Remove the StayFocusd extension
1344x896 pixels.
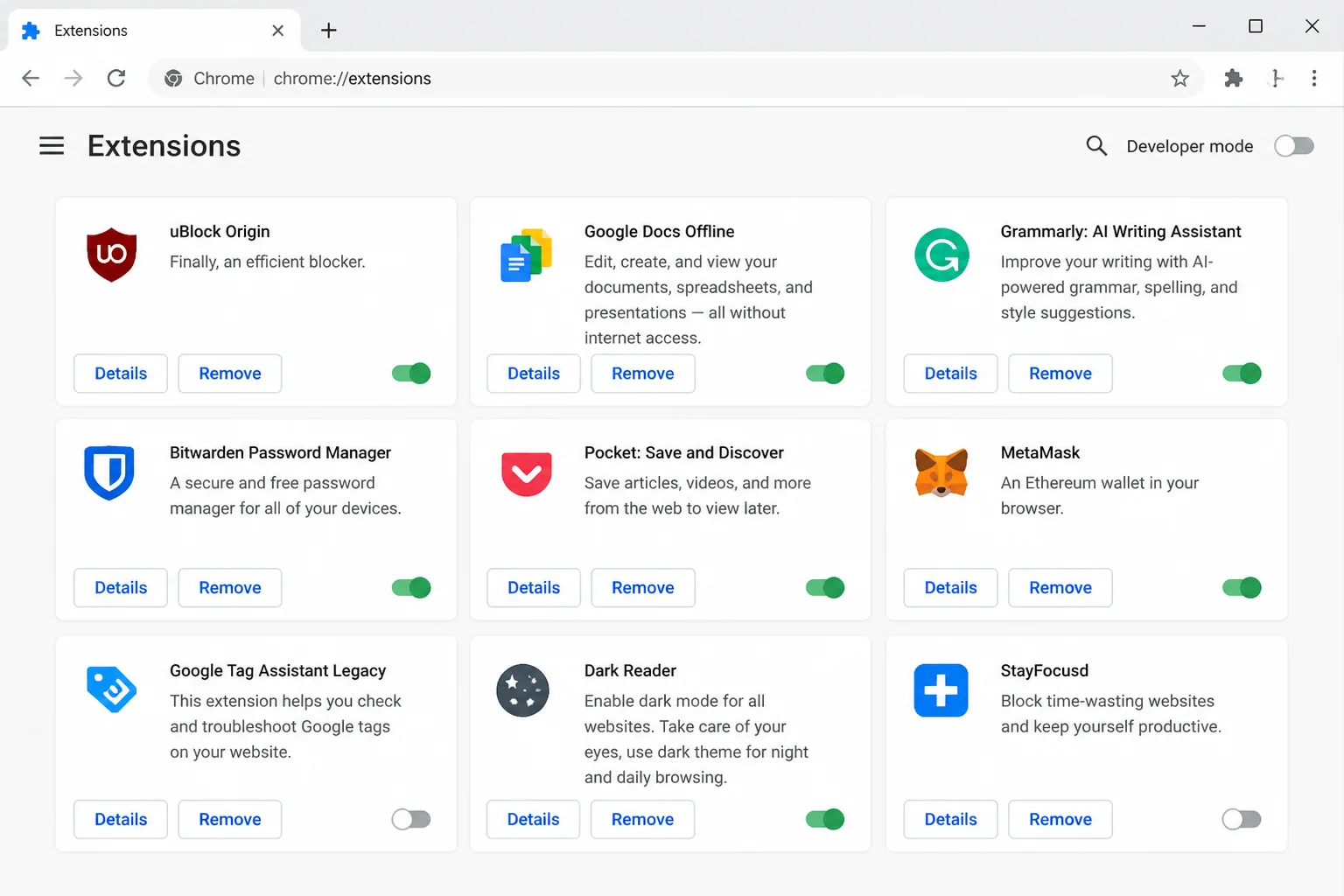pyautogui.click(x=1060, y=819)
